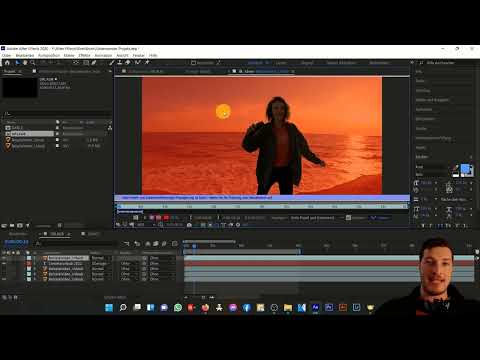
Task: Click the Project panel search field
Action: pos(57,114)
